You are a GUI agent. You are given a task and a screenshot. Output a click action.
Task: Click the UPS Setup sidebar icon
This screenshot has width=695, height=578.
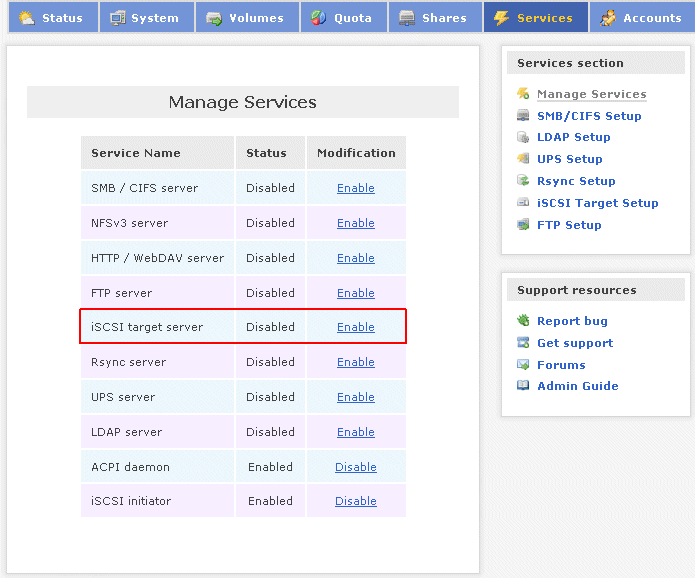(x=523, y=159)
